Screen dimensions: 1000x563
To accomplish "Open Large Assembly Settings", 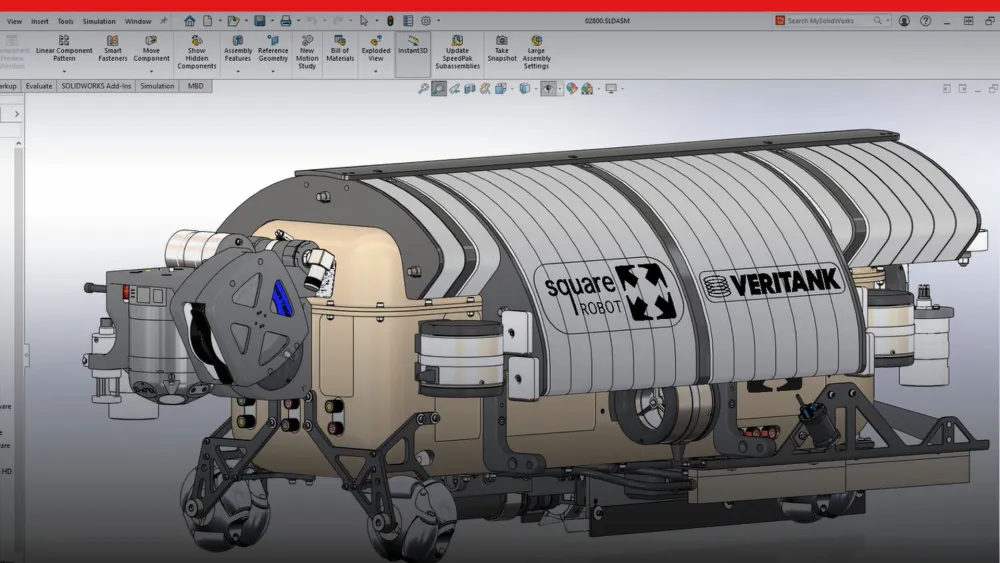I will pyautogui.click(x=536, y=52).
